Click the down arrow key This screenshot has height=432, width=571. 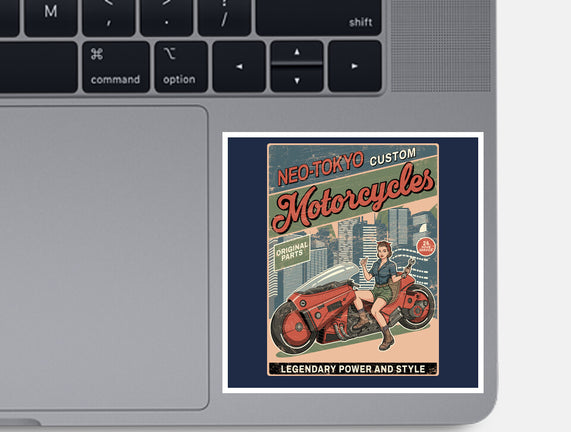297,79
